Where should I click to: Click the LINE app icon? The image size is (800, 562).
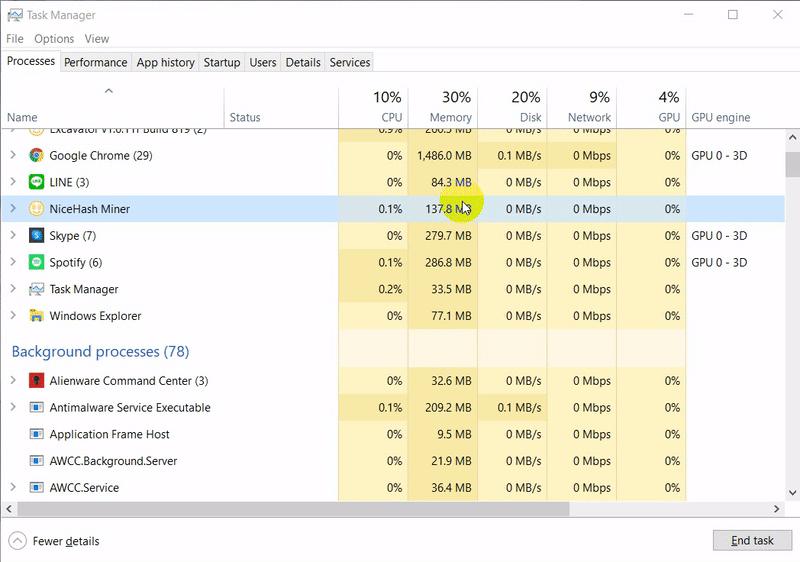36,182
